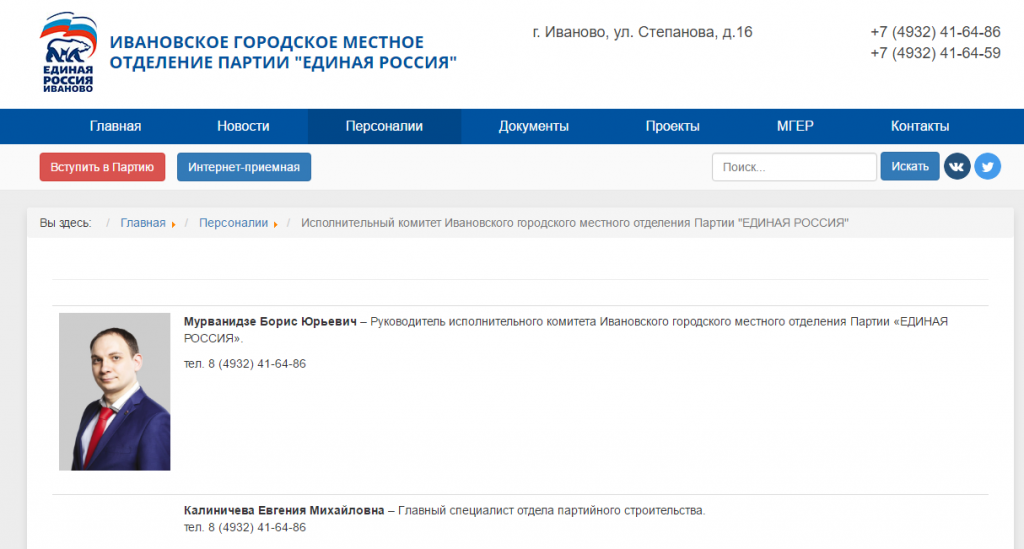Open the Twitter bird icon
Image resolution: width=1024 pixels, height=549 pixels.
[x=987, y=166]
